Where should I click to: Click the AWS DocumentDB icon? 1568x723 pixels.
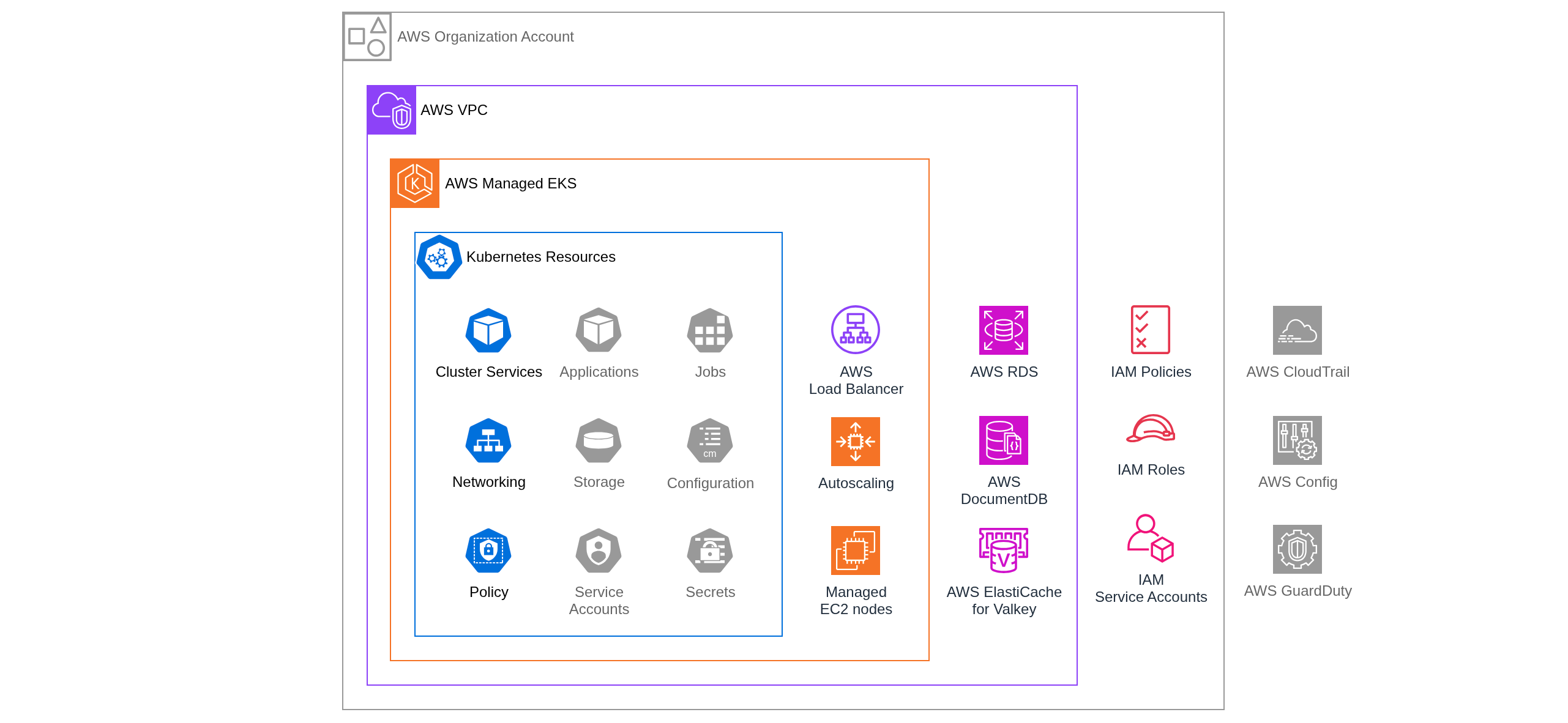point(1004,440)
